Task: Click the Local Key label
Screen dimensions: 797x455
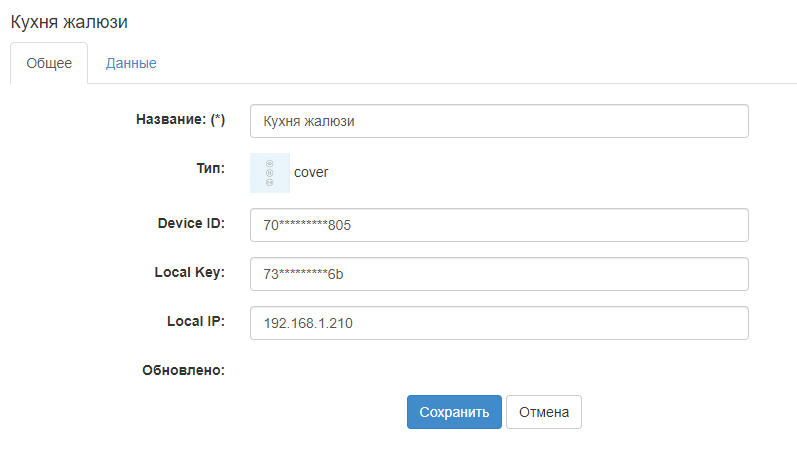Action: point(189,272)
